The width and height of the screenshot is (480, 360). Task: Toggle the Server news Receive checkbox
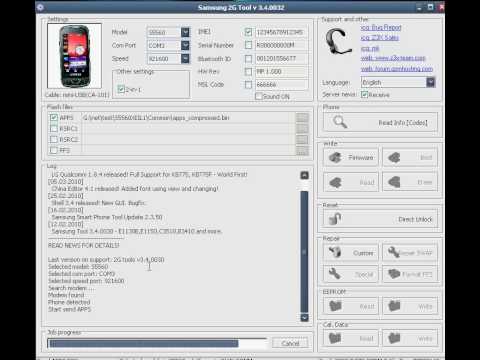[x=364, y=95]
